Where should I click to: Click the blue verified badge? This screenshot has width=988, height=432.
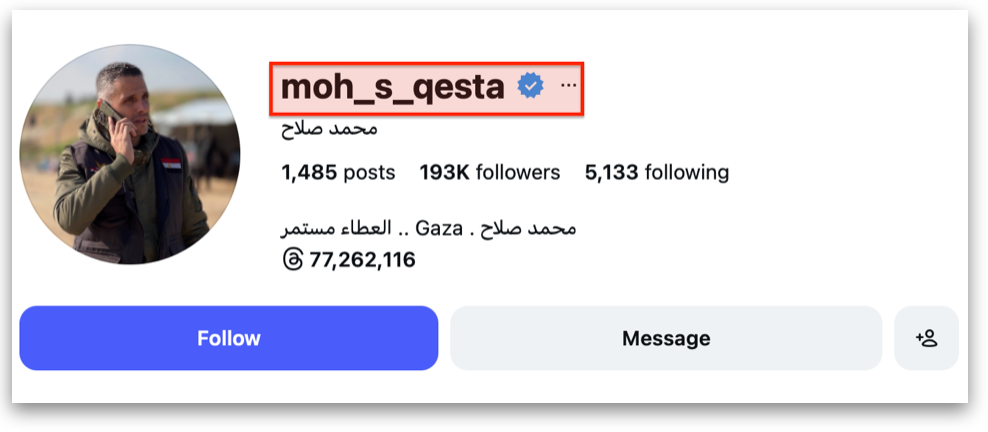(530, 87)
